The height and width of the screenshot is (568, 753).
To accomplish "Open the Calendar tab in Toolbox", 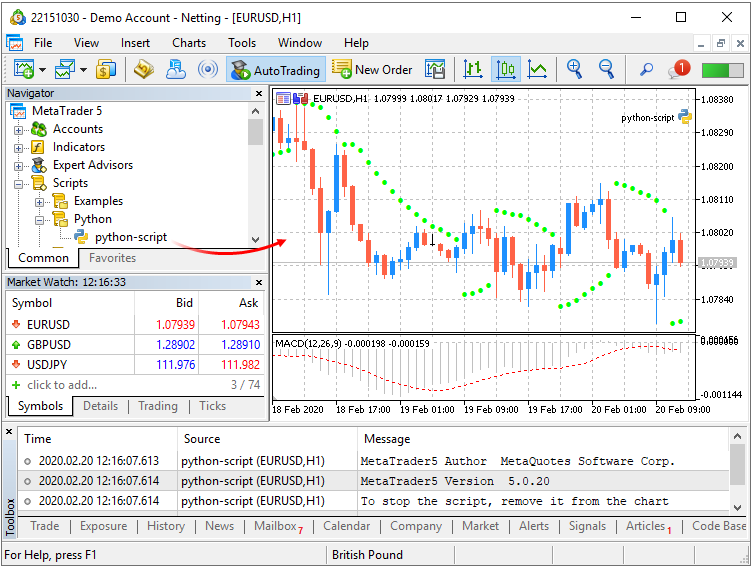I will coord(346,526).
